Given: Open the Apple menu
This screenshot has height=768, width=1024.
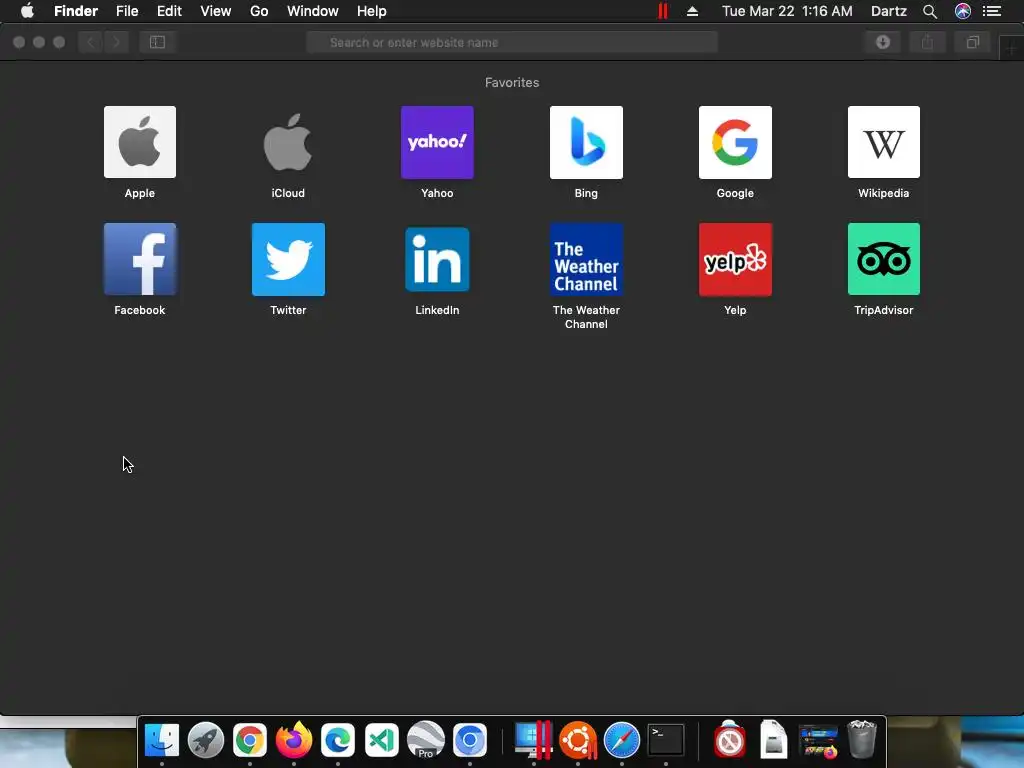Looking at the screenshot, I should click(27, 11).
